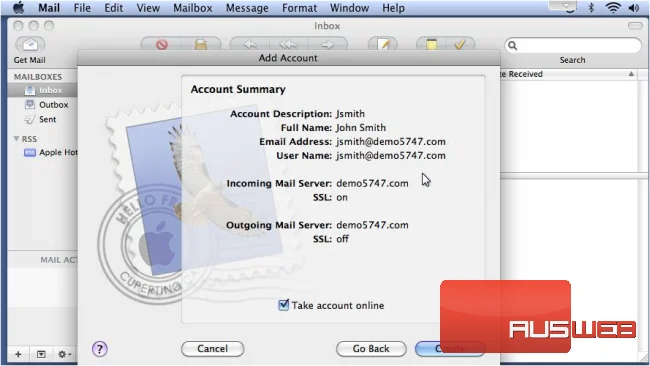This screenshot has height=366, width=650.
Task: Click the Create button
Action: 449,349
